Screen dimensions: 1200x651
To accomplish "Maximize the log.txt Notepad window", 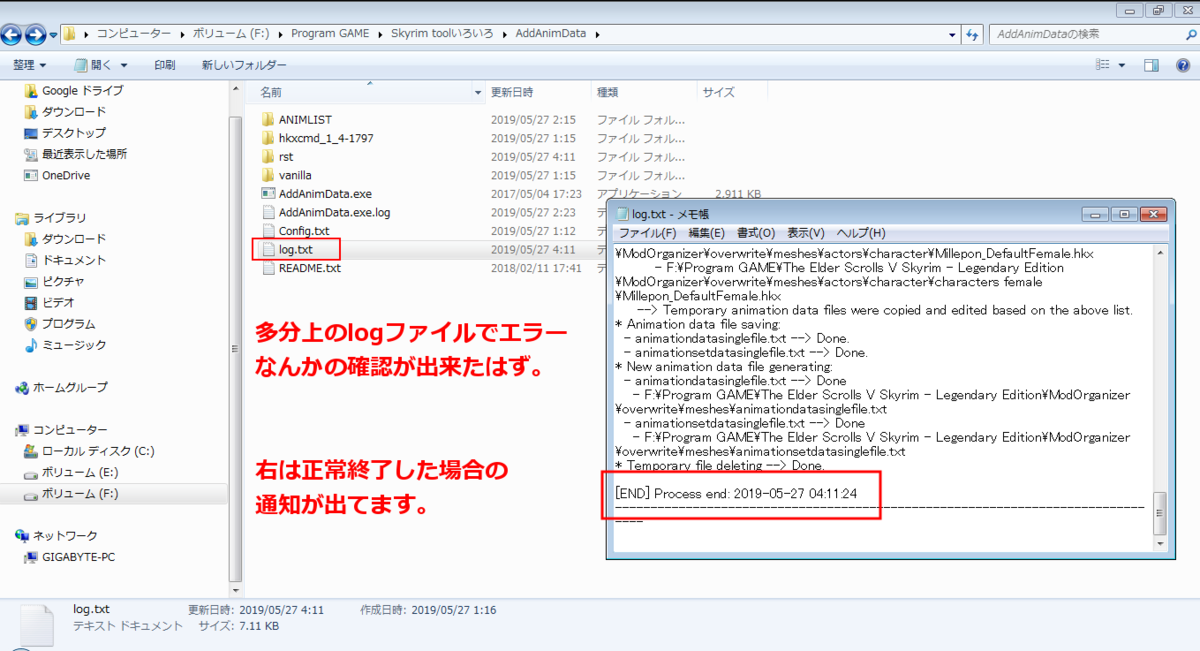I will coord(1124,213).
